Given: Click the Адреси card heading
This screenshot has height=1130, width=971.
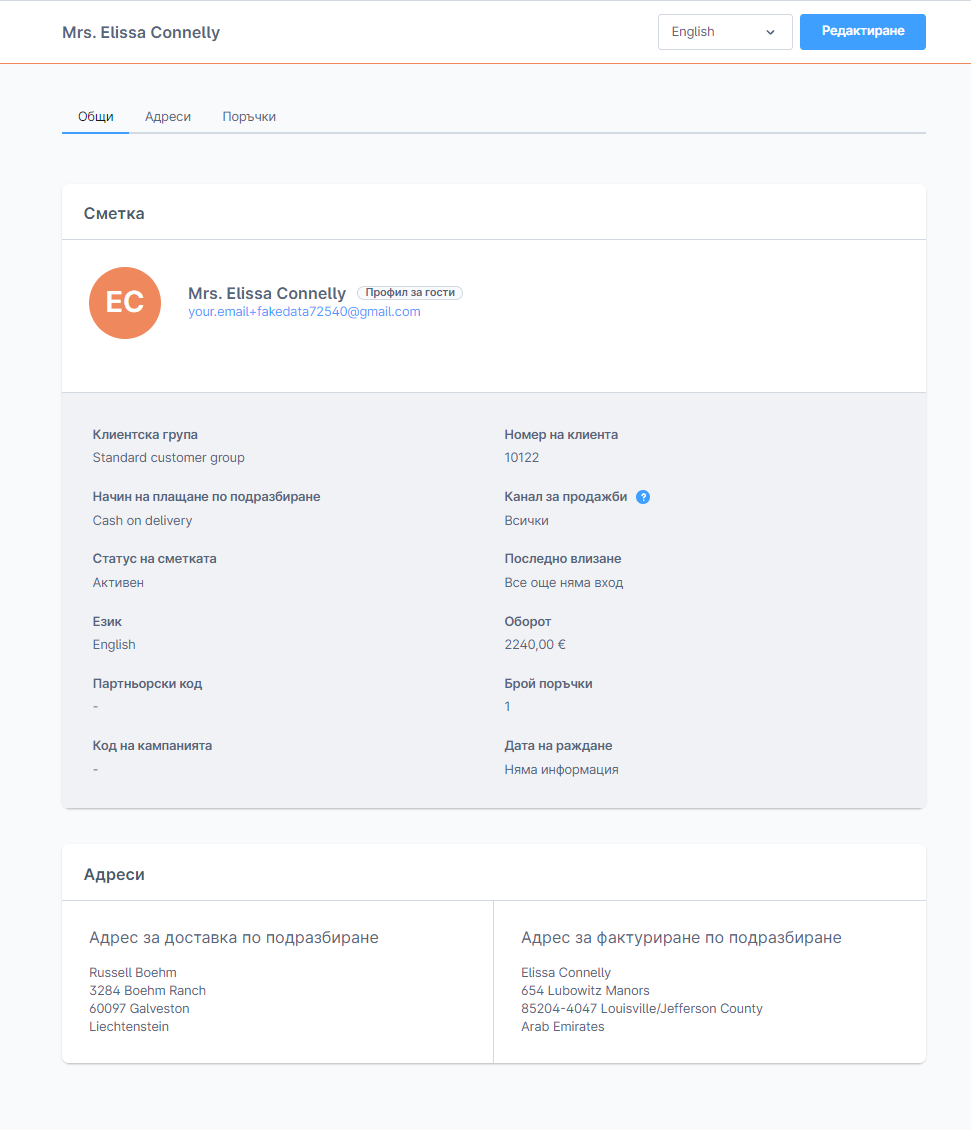Looking at the screenshot, I should click(114, 874).
